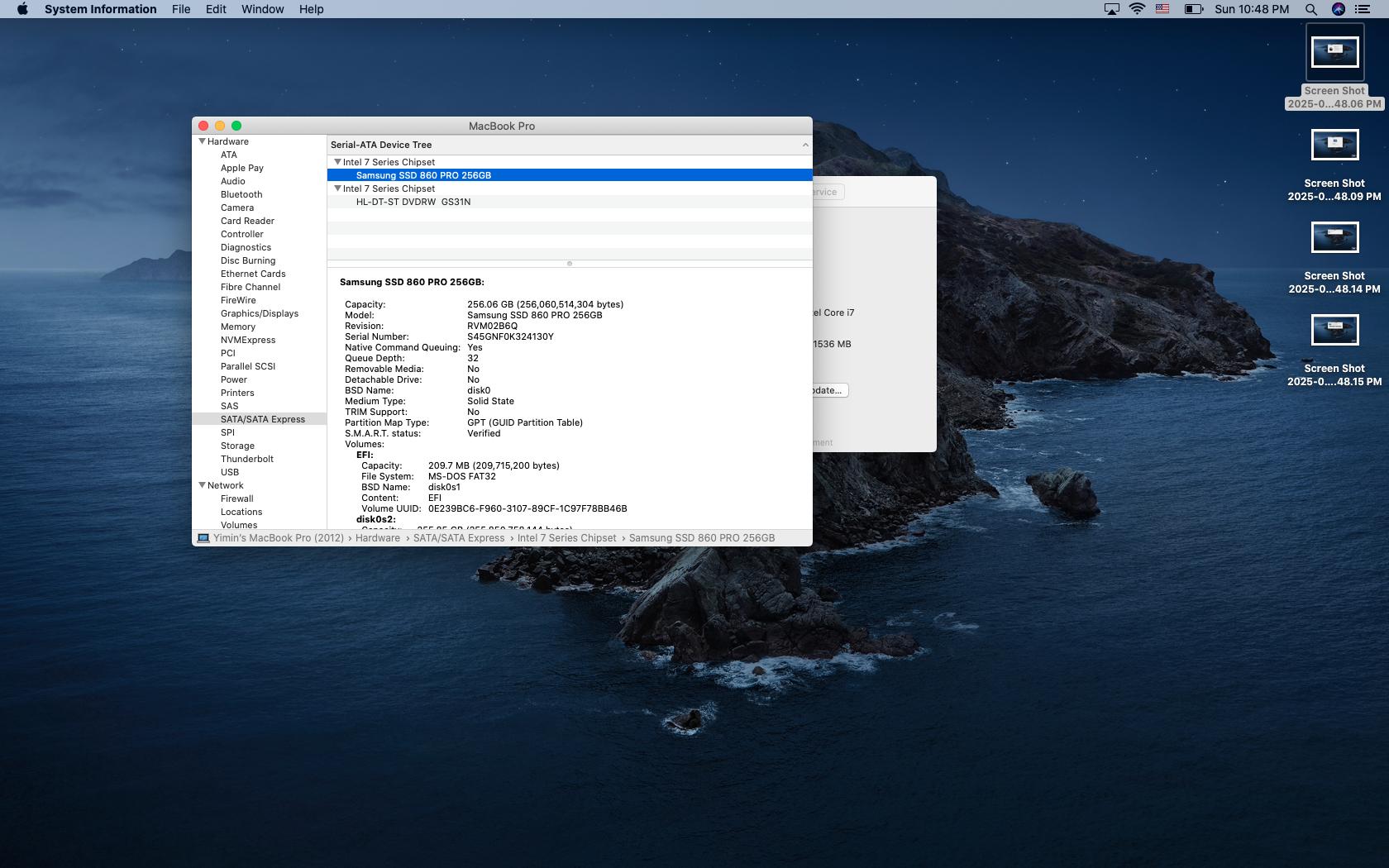Select the Screen Shot 48.09 PM desktop thumbnail
The image size is (1389, 868).
tap(1334, 145)
